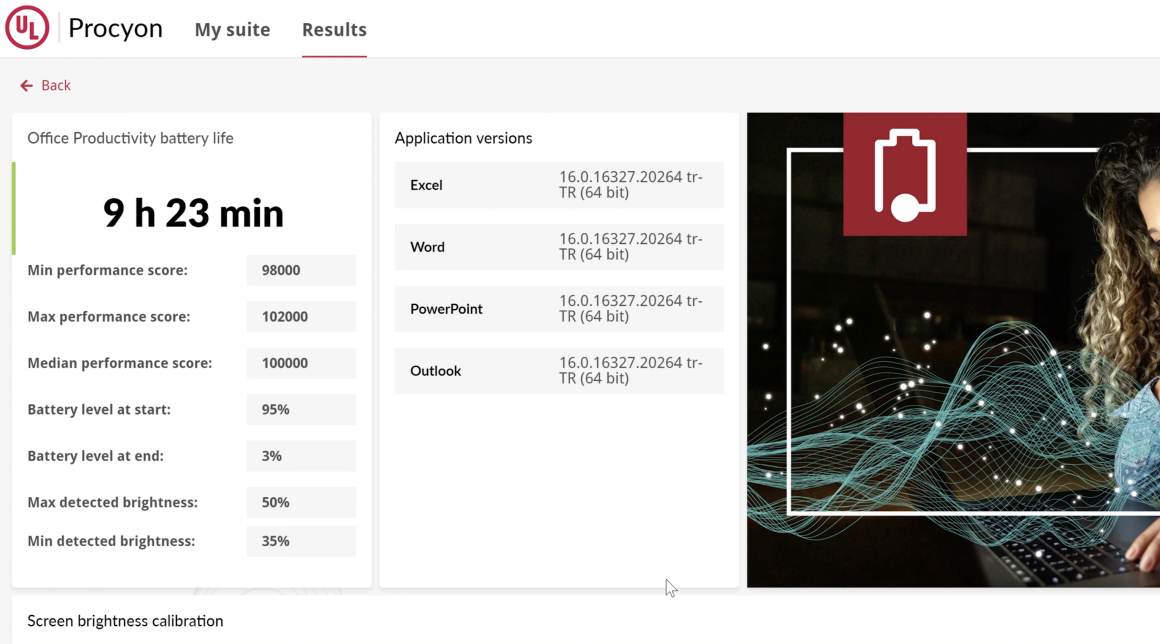Screen dimensions: 1160x644
Task: Select the Word row label
Action: [428, 247]
